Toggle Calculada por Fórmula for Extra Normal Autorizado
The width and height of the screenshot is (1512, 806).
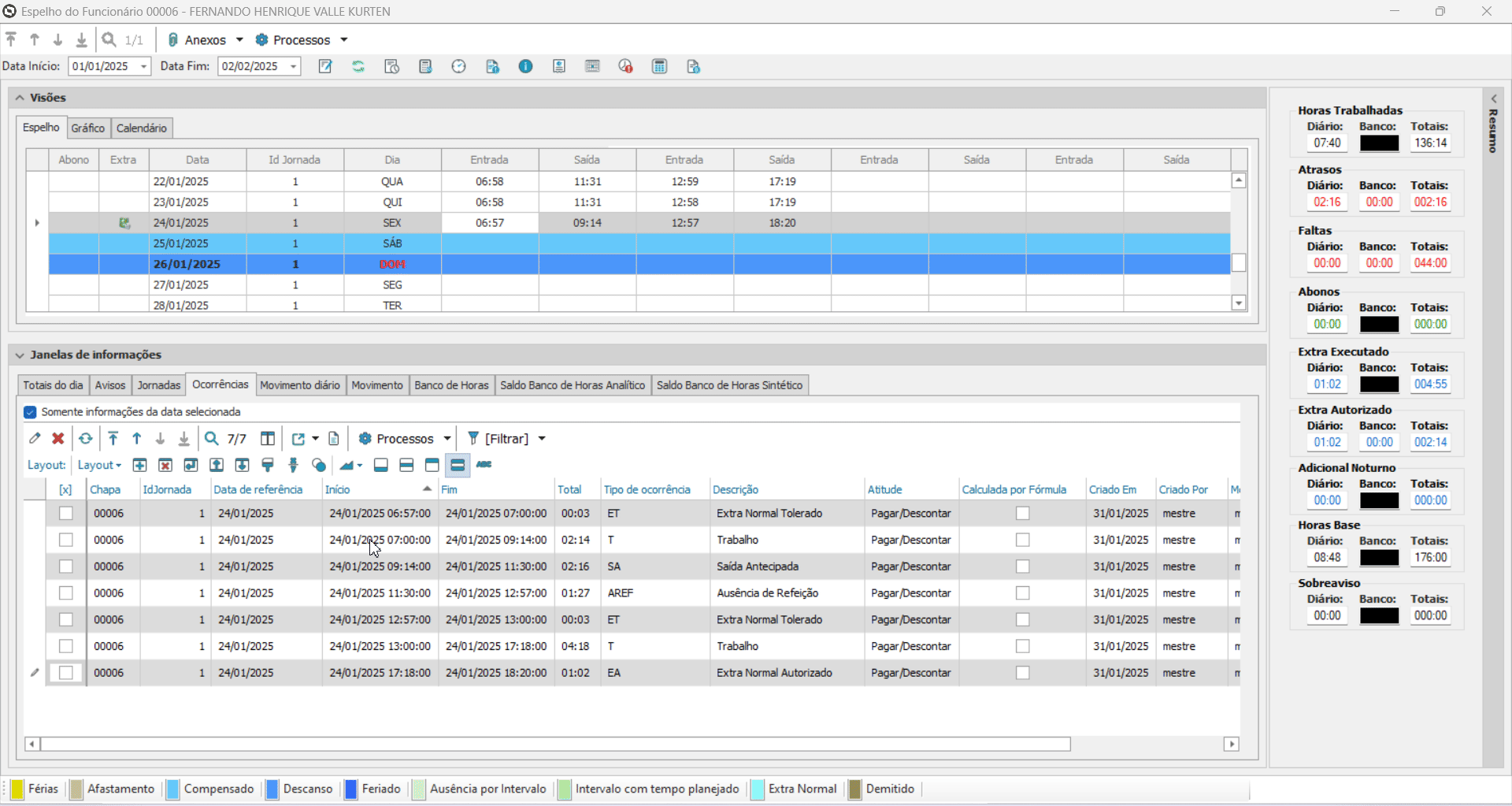click(x=1022, y=673)
